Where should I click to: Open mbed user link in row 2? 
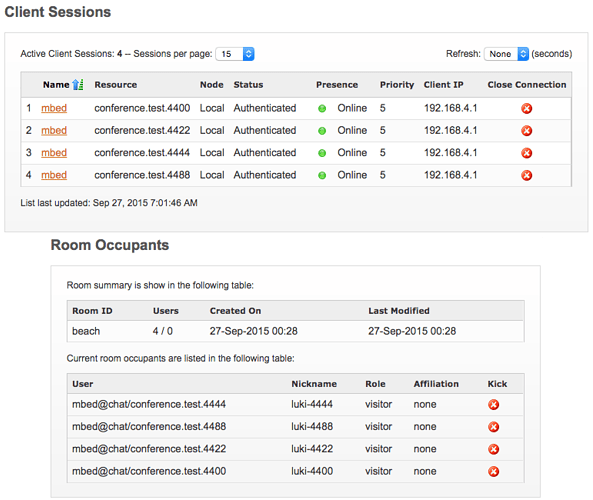(54, 130)
